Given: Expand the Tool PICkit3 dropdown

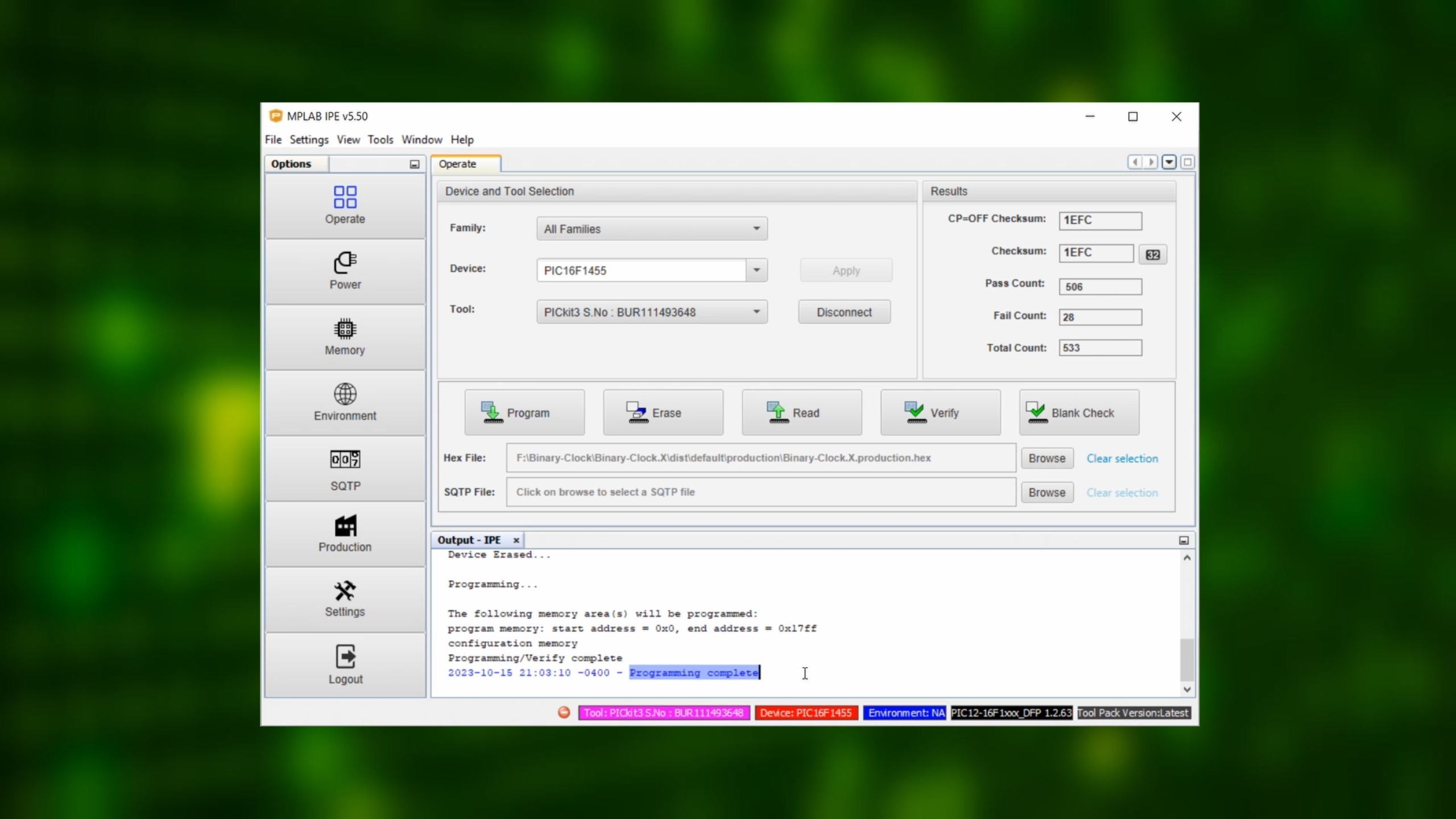Looking at the screenshot, I should point(756,312).
